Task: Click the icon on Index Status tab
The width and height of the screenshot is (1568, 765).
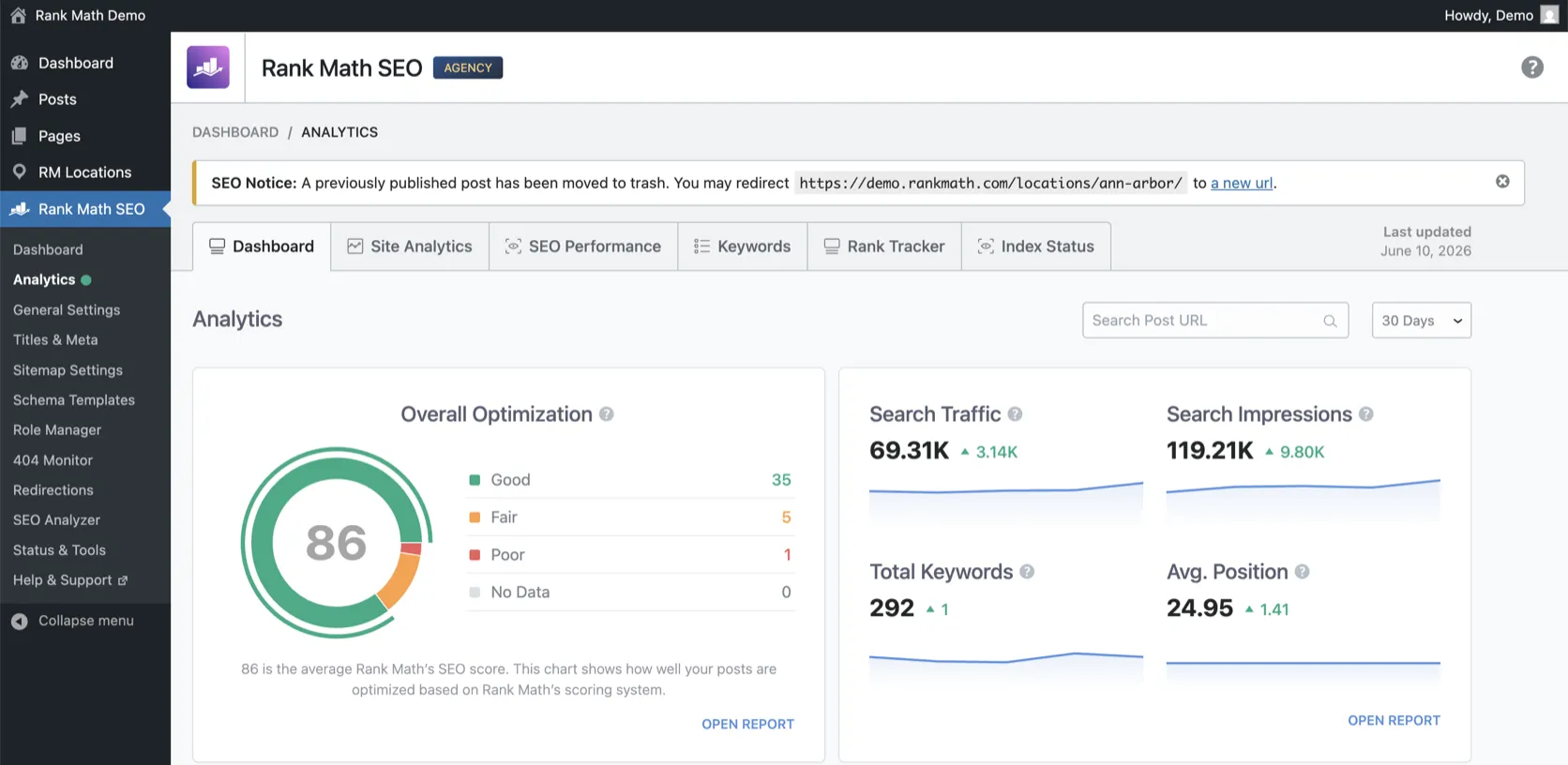Action: tap(986, 247)
